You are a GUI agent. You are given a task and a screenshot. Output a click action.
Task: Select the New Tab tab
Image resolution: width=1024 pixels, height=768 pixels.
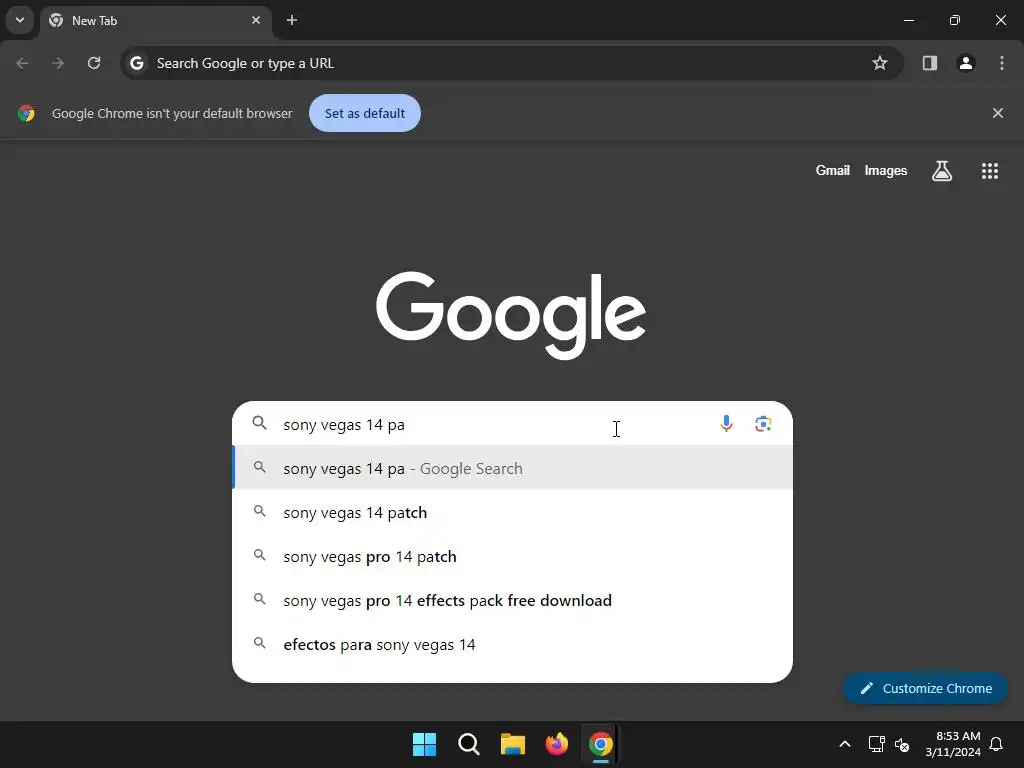point(155,20)
